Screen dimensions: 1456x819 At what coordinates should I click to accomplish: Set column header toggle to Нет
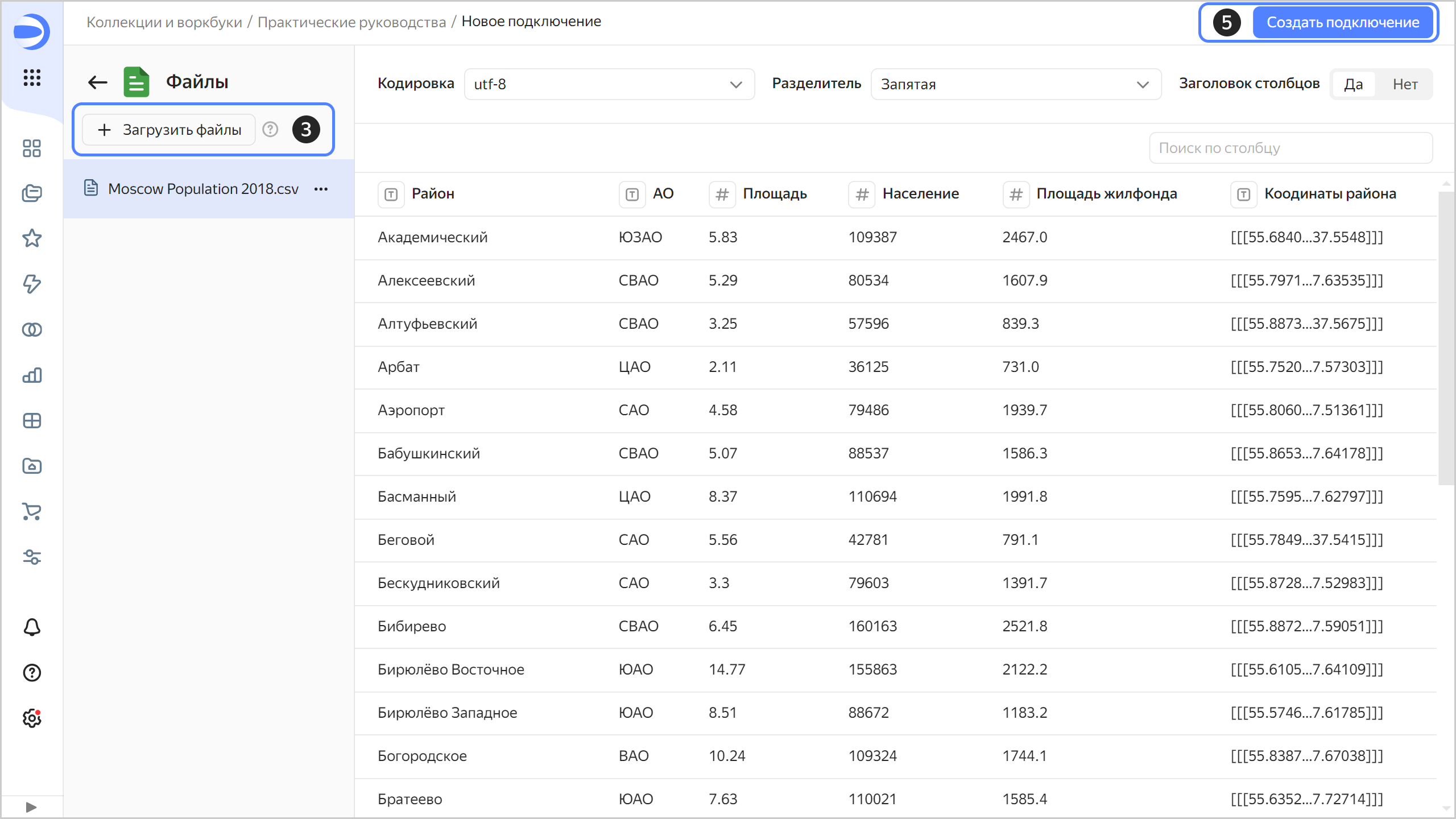[1405, 84]
